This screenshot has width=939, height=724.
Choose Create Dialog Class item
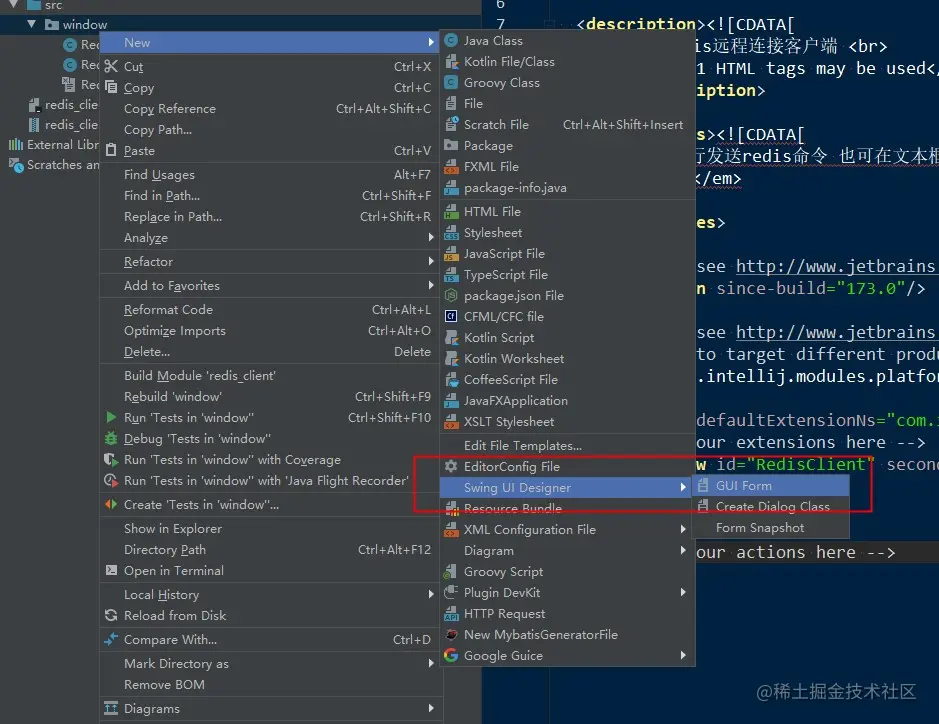click(770, 507)
